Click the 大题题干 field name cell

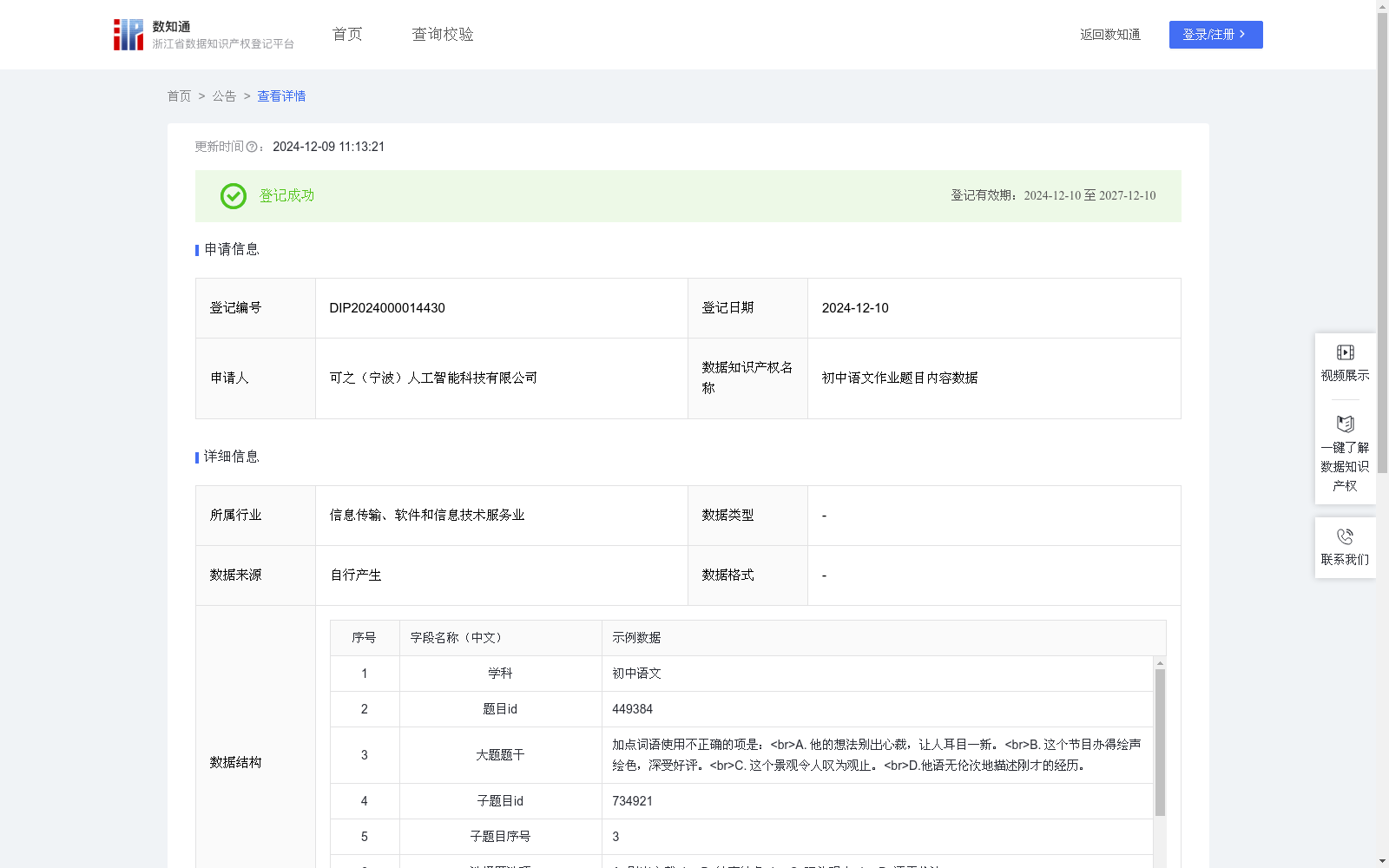pos(500,755)
